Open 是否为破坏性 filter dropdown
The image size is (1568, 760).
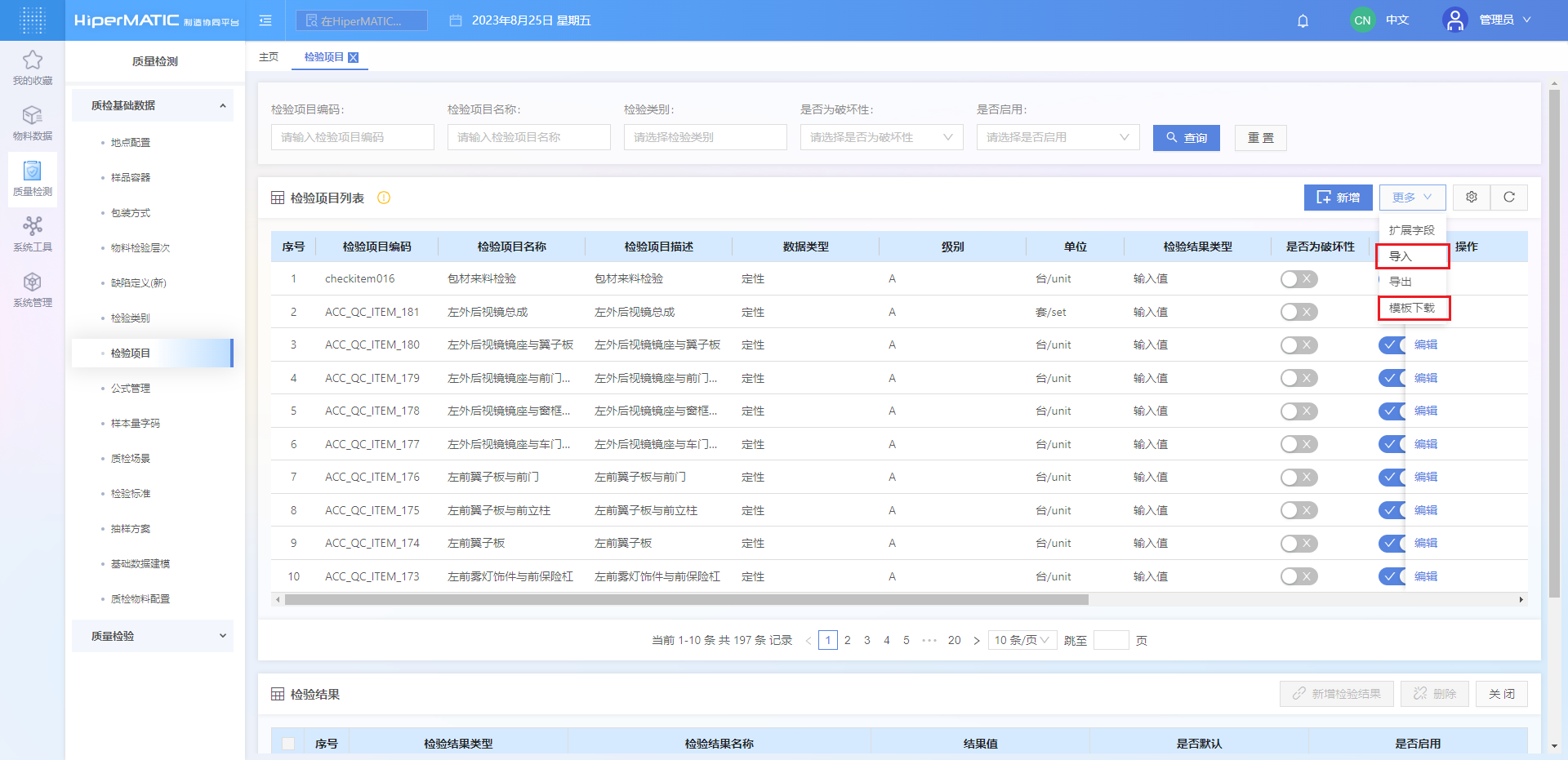(882, 137)
